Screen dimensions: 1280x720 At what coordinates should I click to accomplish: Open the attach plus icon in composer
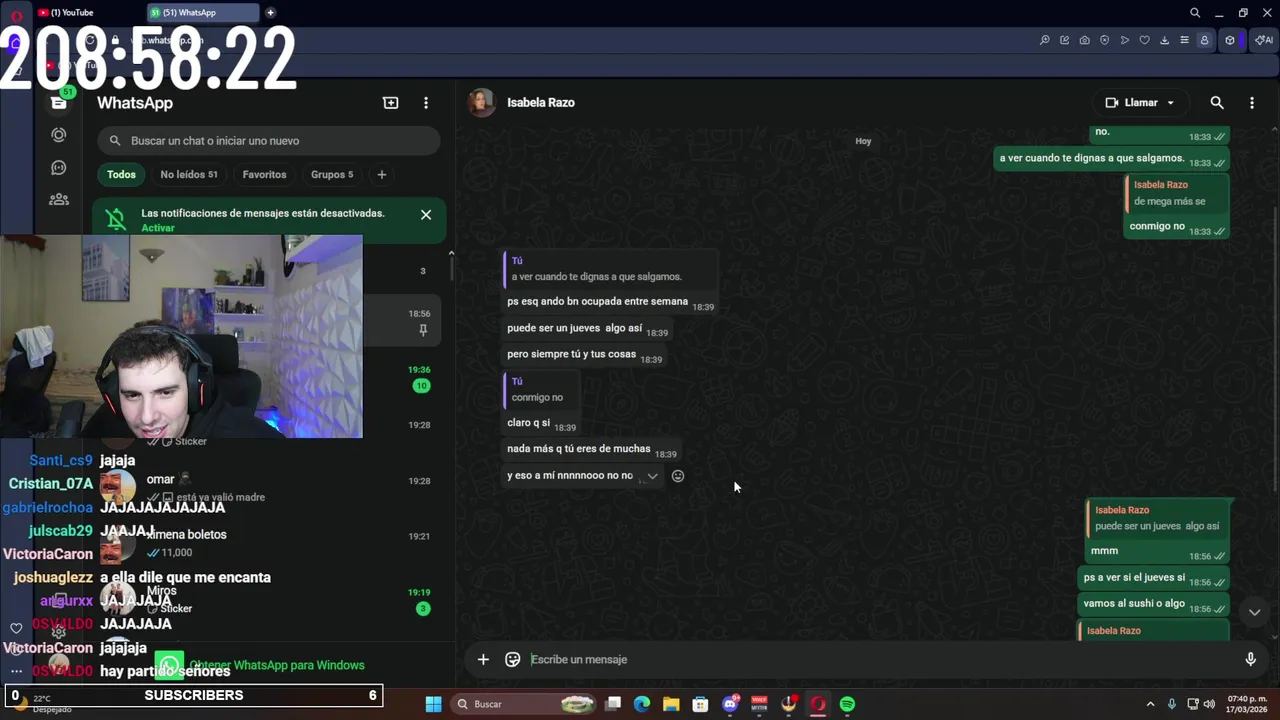(x=483, y=659)
